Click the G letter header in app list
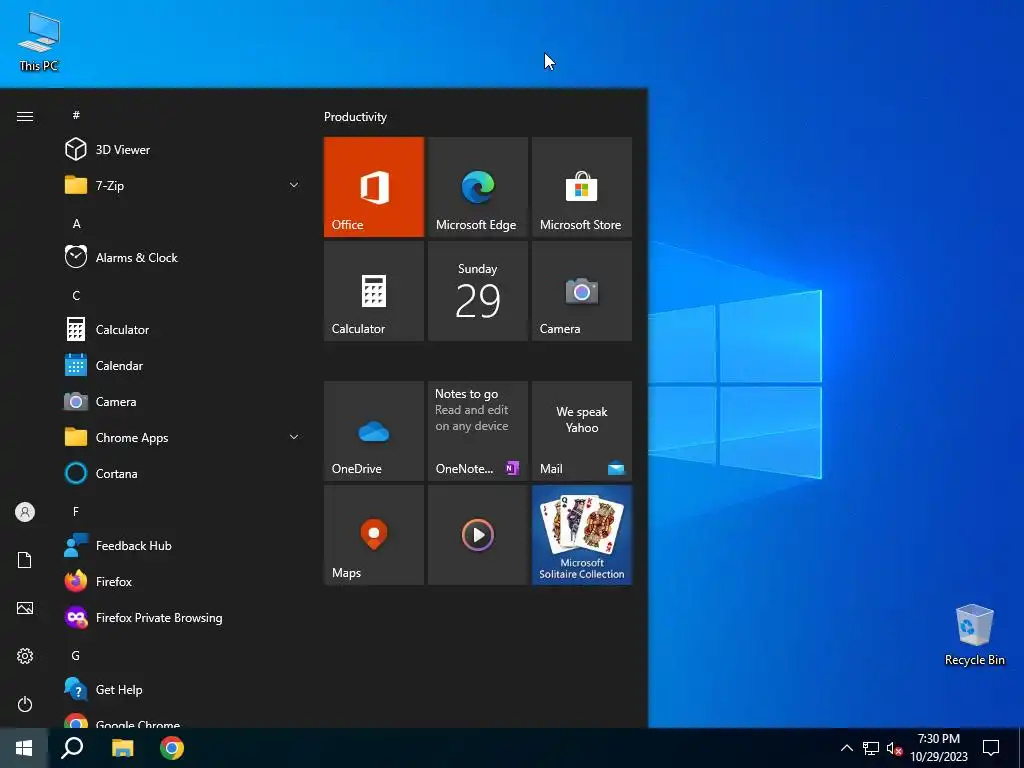 tap(76, 655)
